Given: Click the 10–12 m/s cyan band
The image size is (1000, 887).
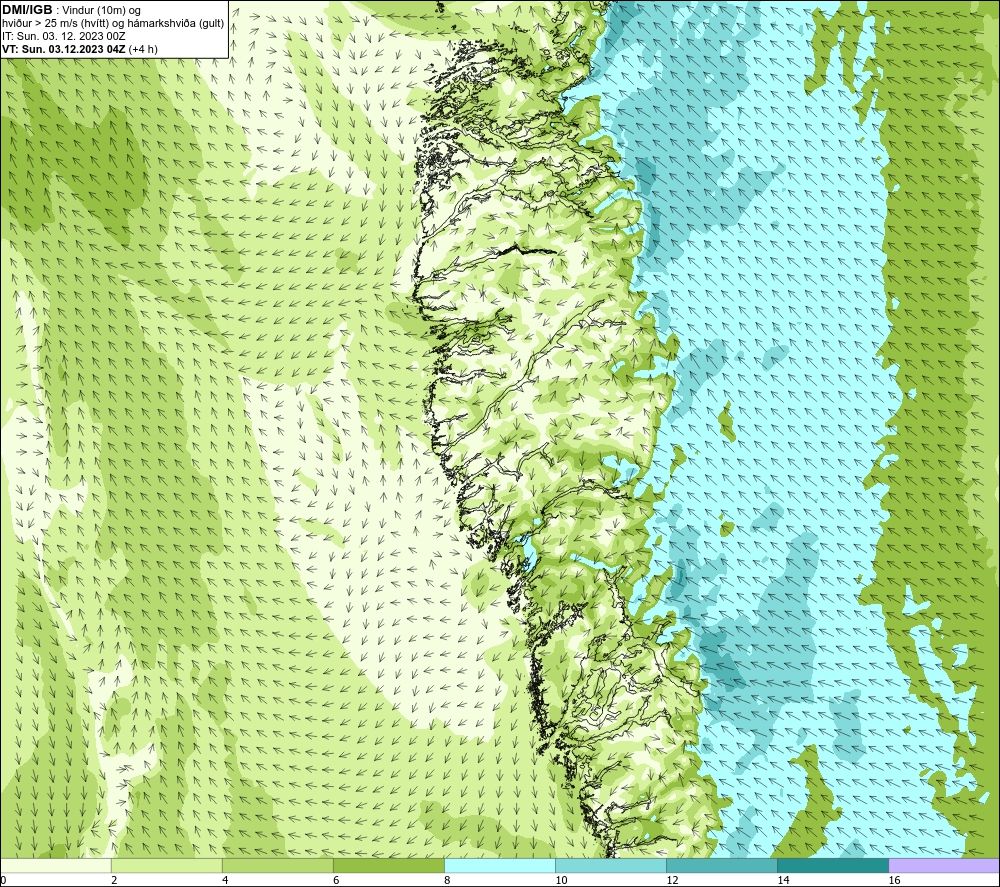Looking at the screenshot, I should (611, 865).
